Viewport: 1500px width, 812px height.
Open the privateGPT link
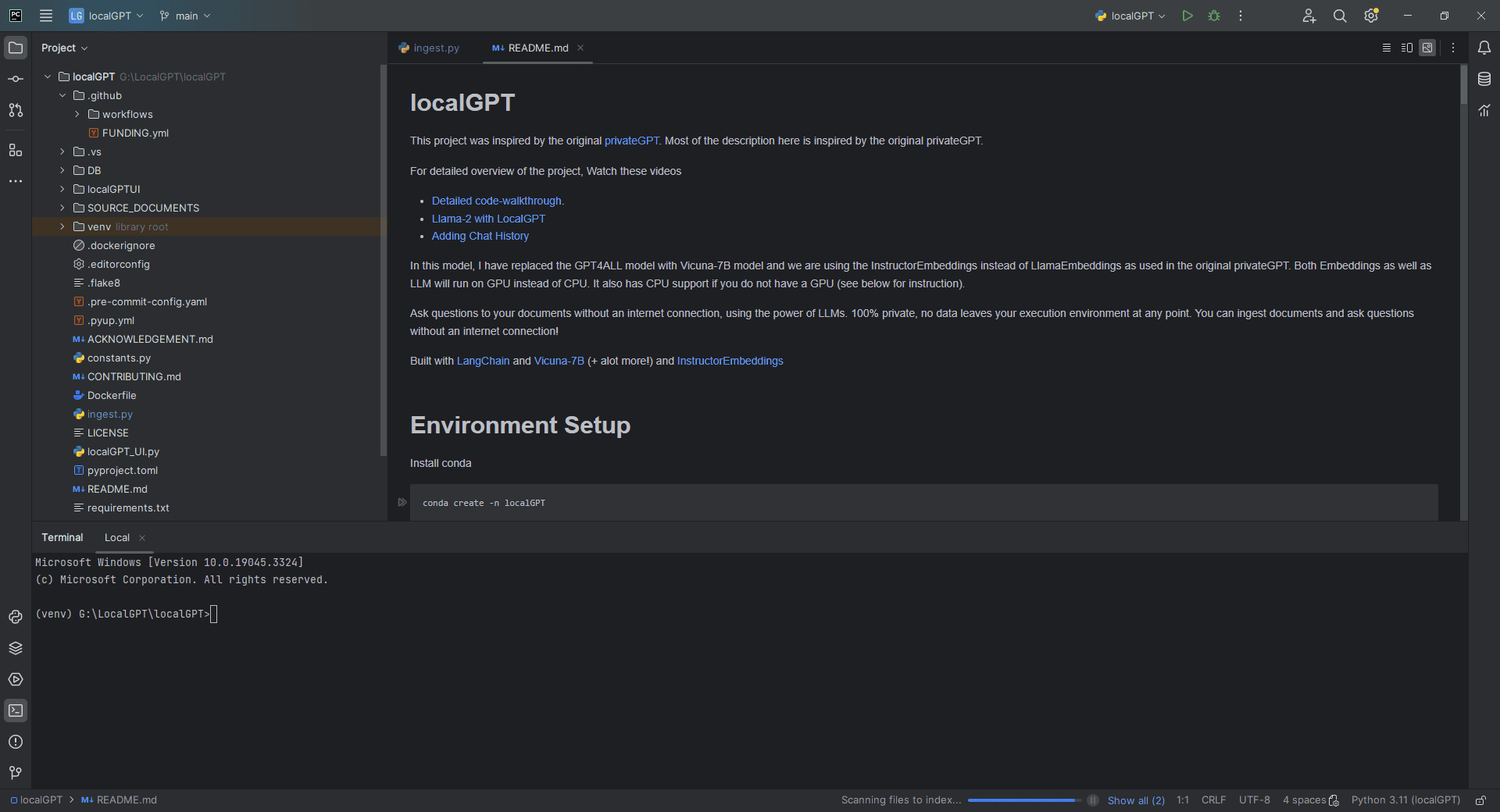point(631,141)
